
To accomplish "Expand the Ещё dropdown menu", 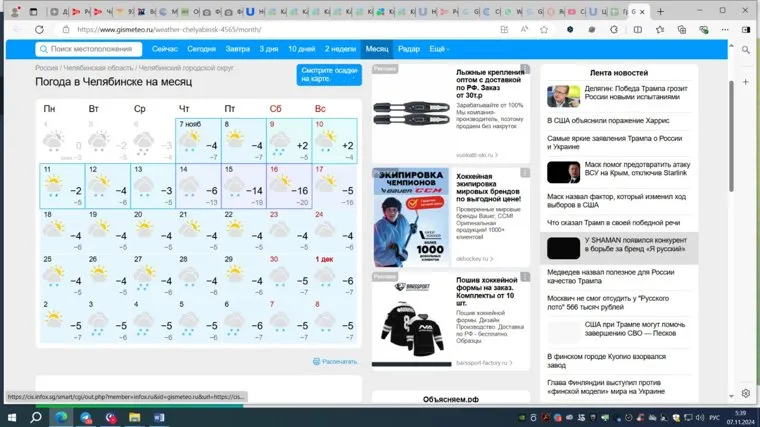I will (x=438, y=49).
